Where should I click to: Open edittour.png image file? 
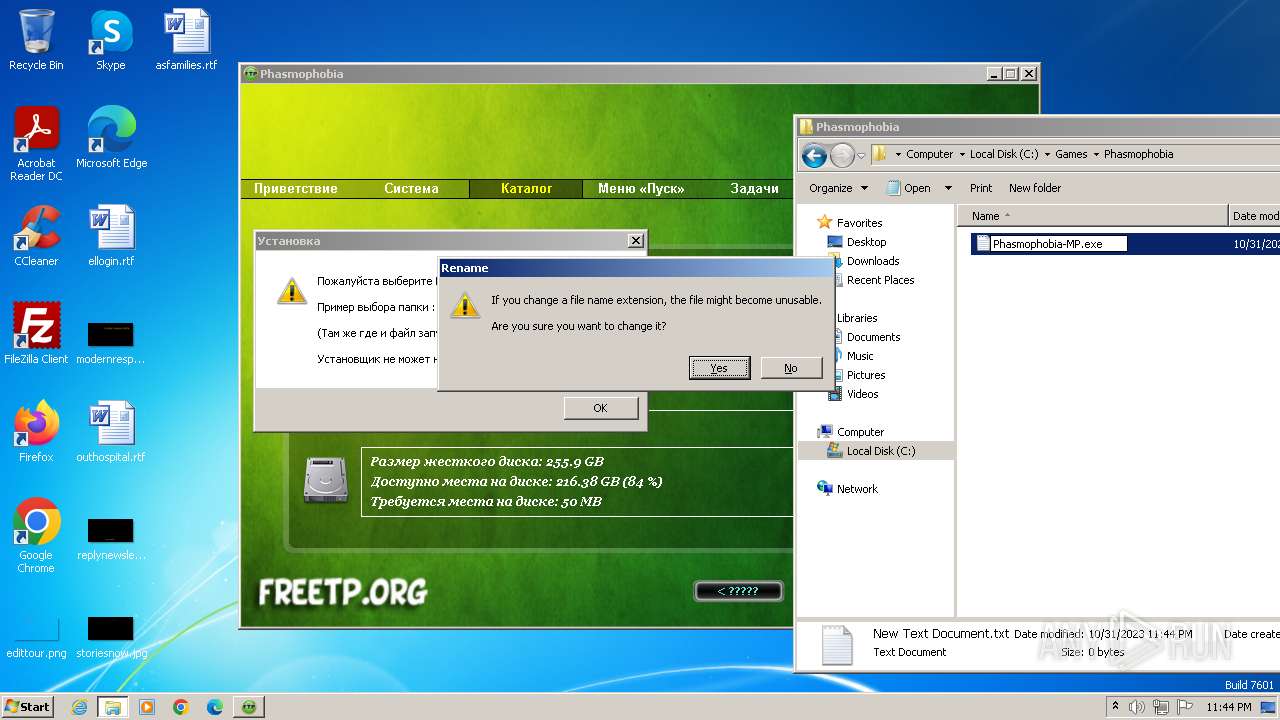36,637
